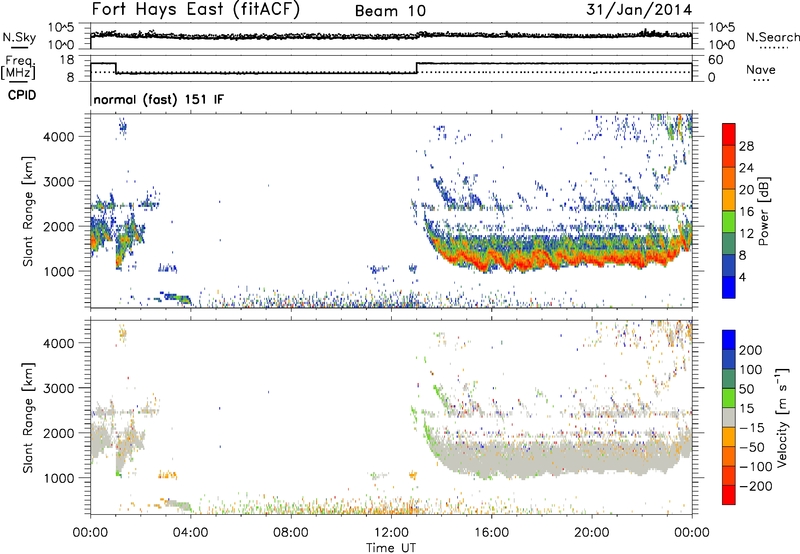Click the bright blue bottom segment of Power color bar

[729, 287]
